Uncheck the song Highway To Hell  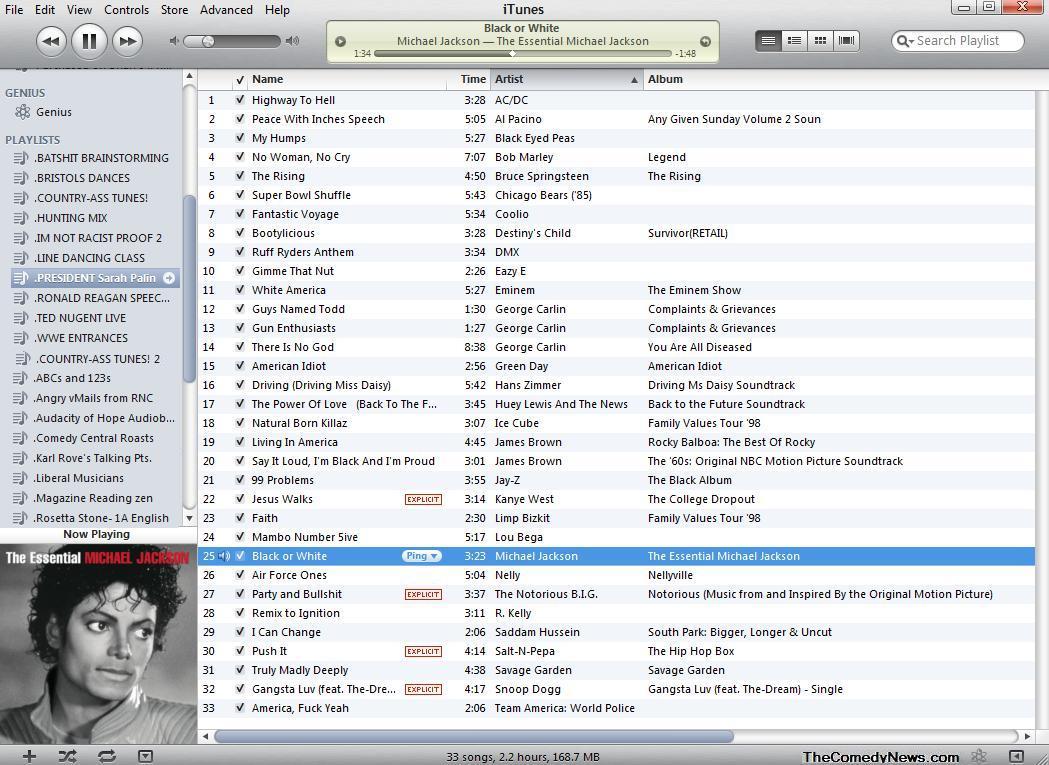click(x=240, y=100)
